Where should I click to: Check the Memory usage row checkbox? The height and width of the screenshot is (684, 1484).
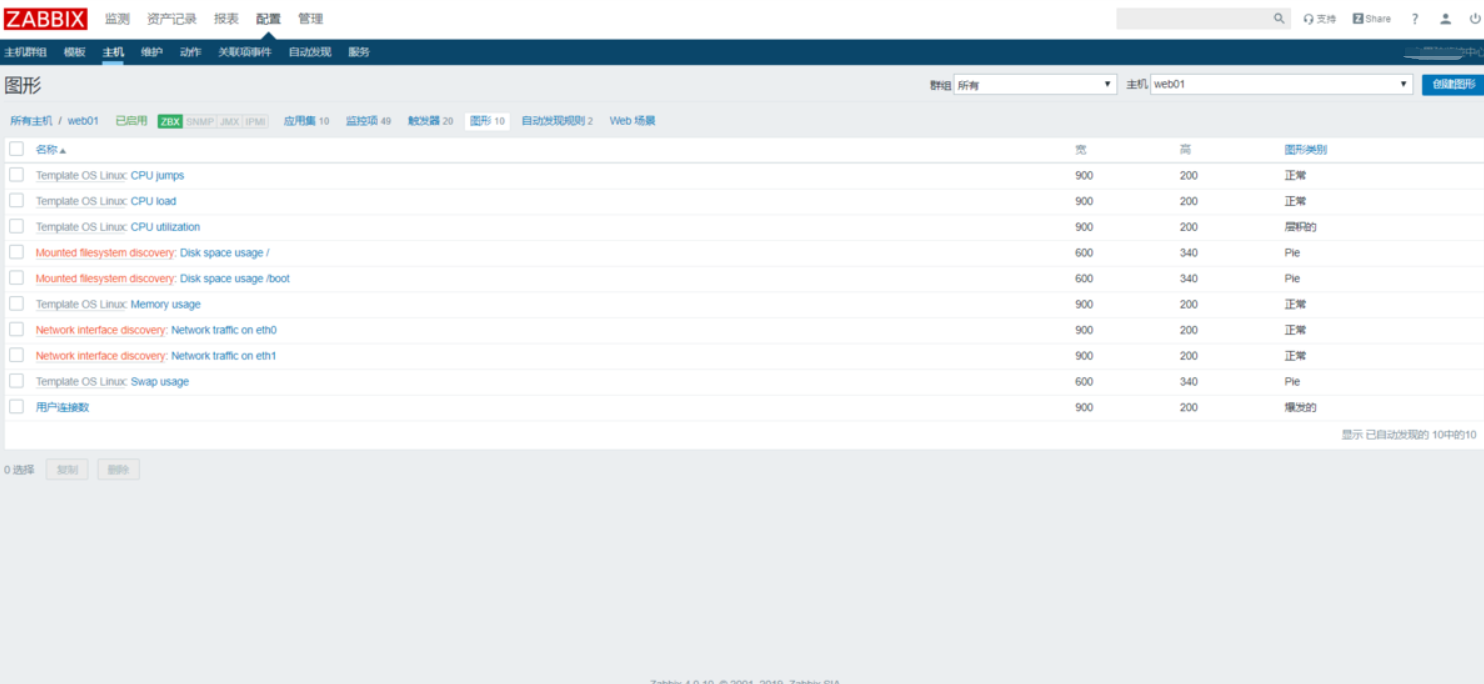point(16,304)
